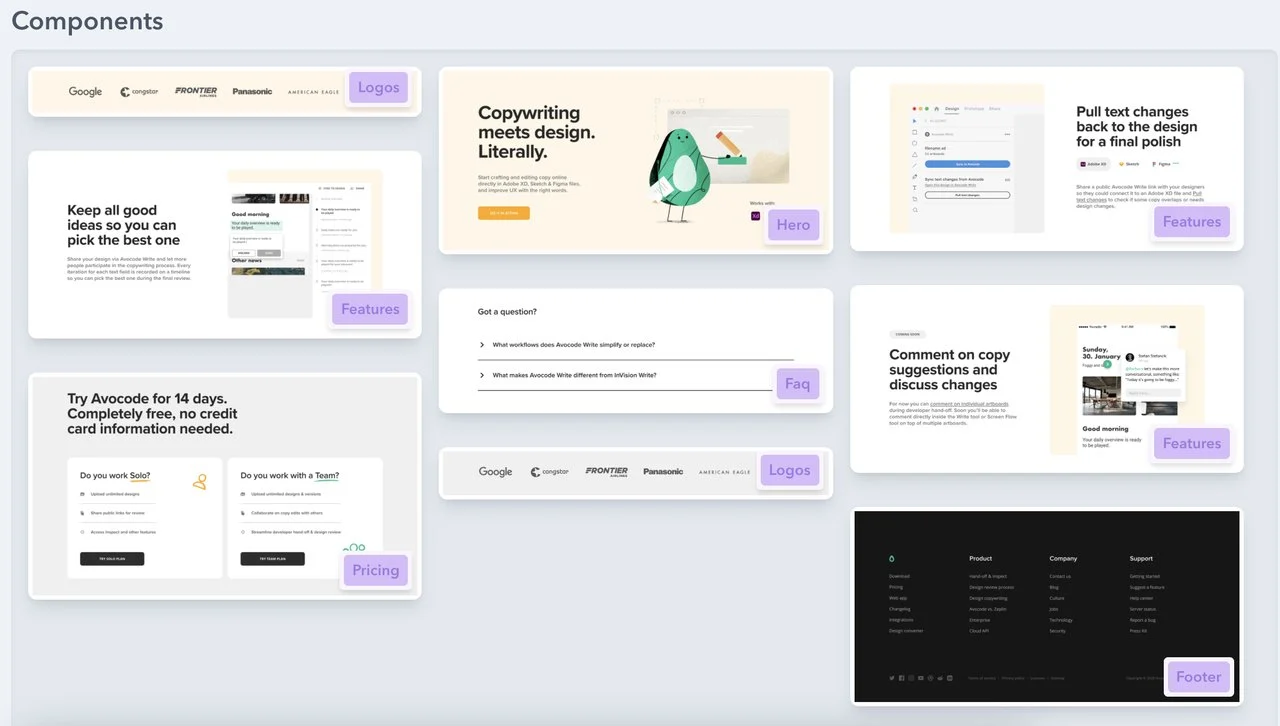
Task: Choose the Adobe XD tab below Pull text changes
Action: pos(1093,163)
